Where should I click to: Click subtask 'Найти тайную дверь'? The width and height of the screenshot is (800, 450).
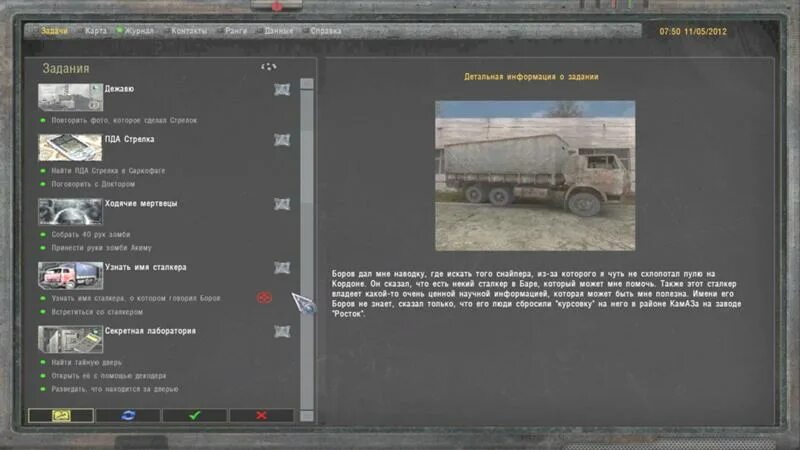[87, 362]
